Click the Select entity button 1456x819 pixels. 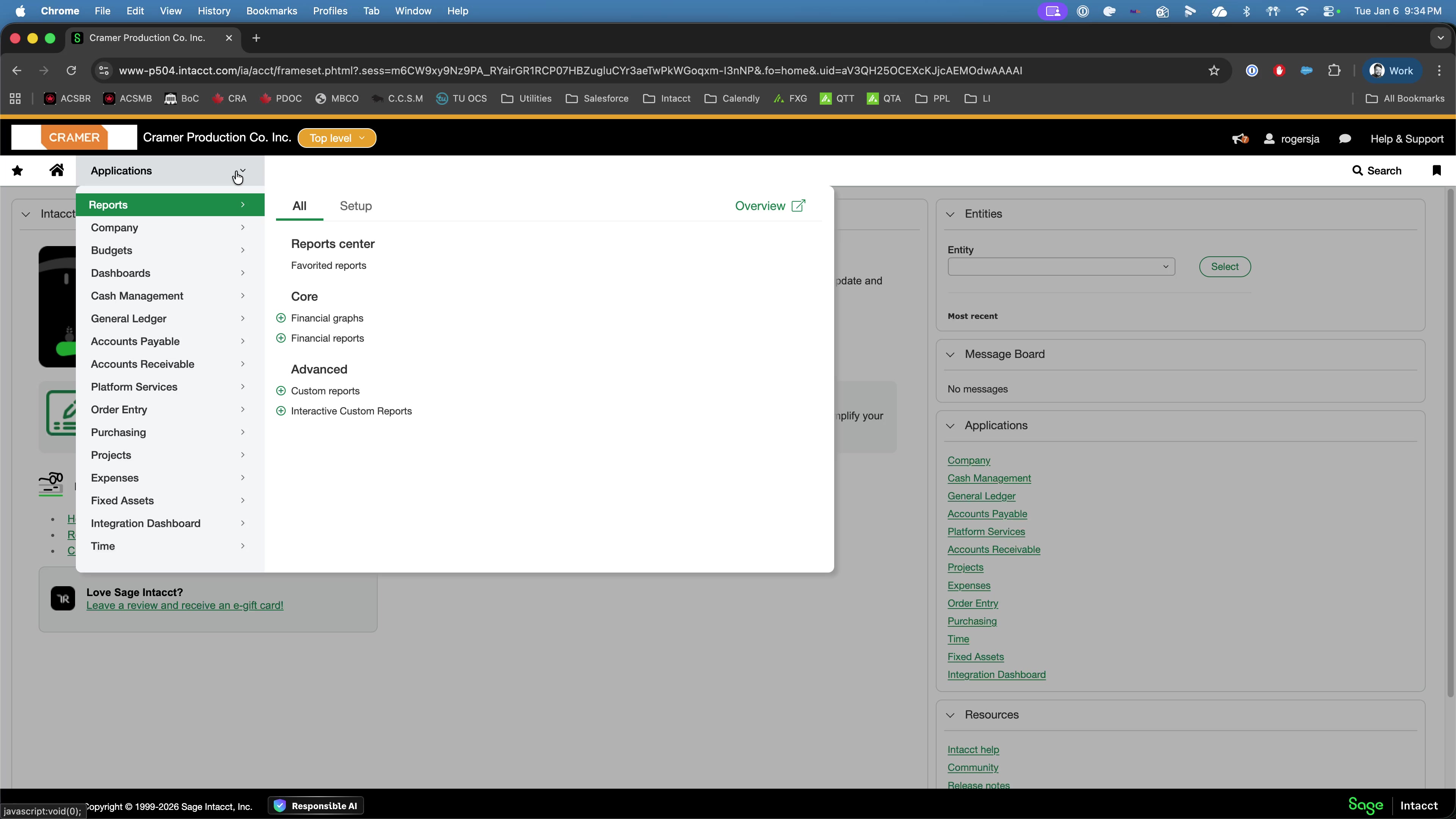1224,267
